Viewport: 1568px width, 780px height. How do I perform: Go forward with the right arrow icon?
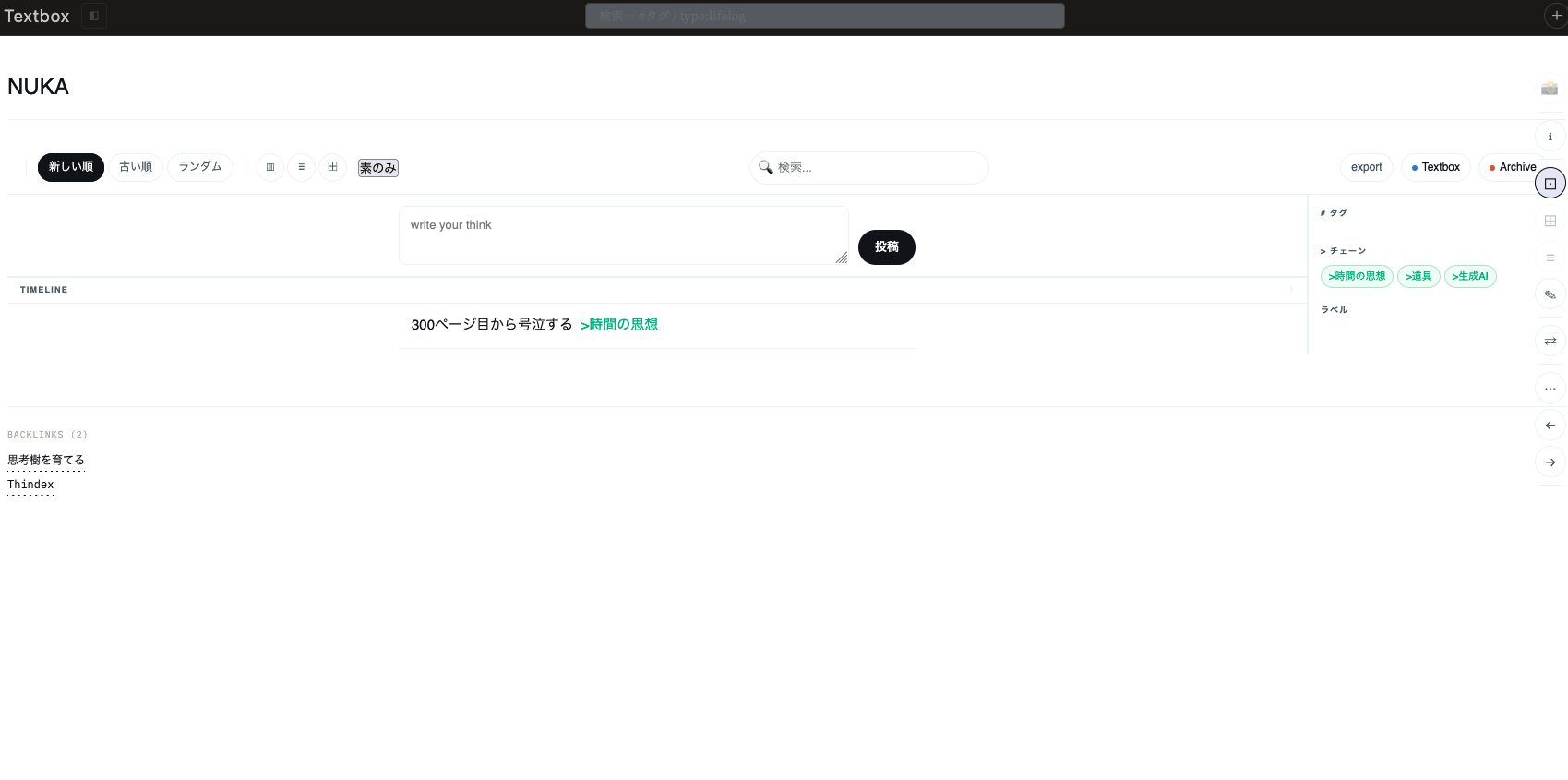point(1550,462)
